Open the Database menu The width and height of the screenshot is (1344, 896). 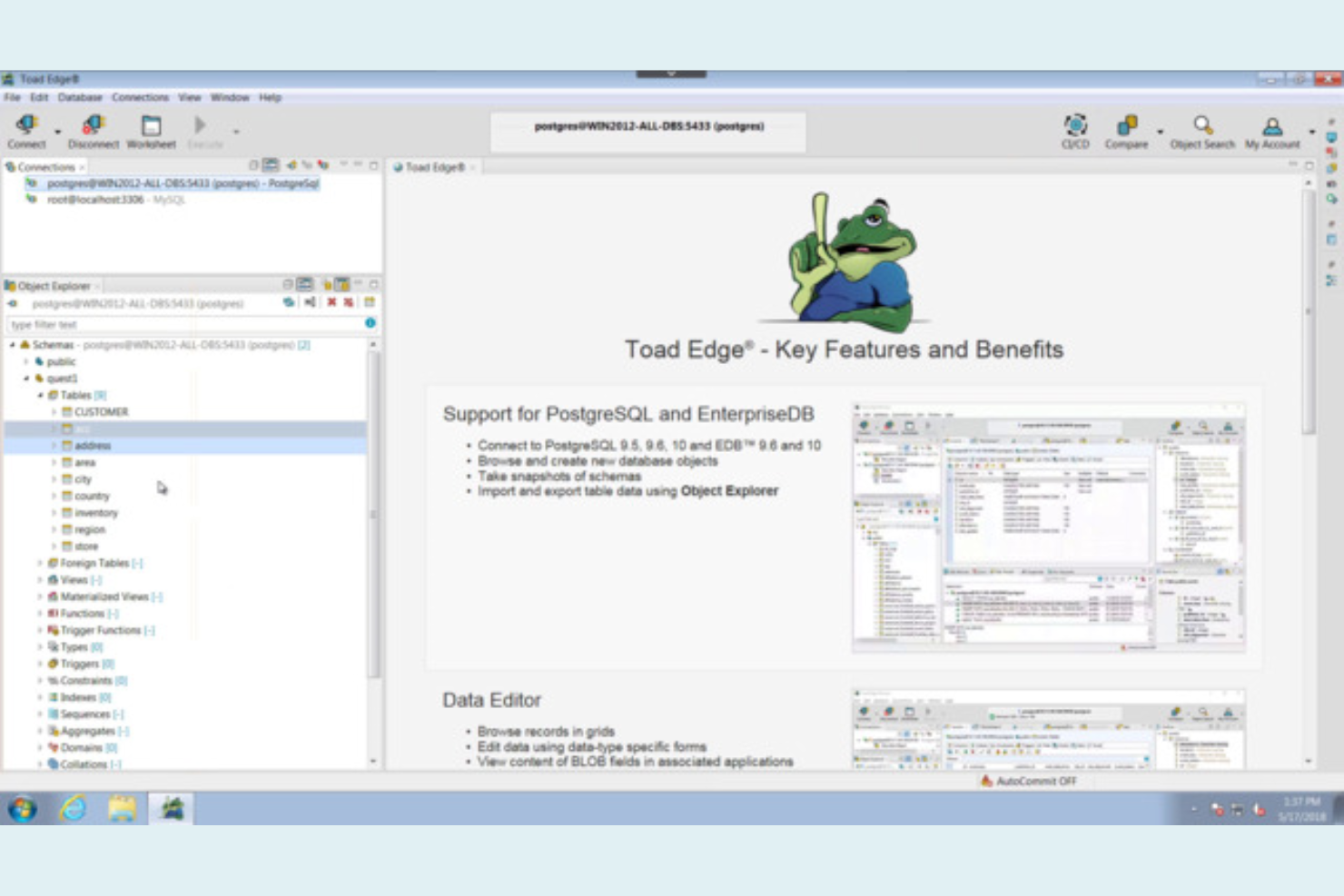(80, 97)
